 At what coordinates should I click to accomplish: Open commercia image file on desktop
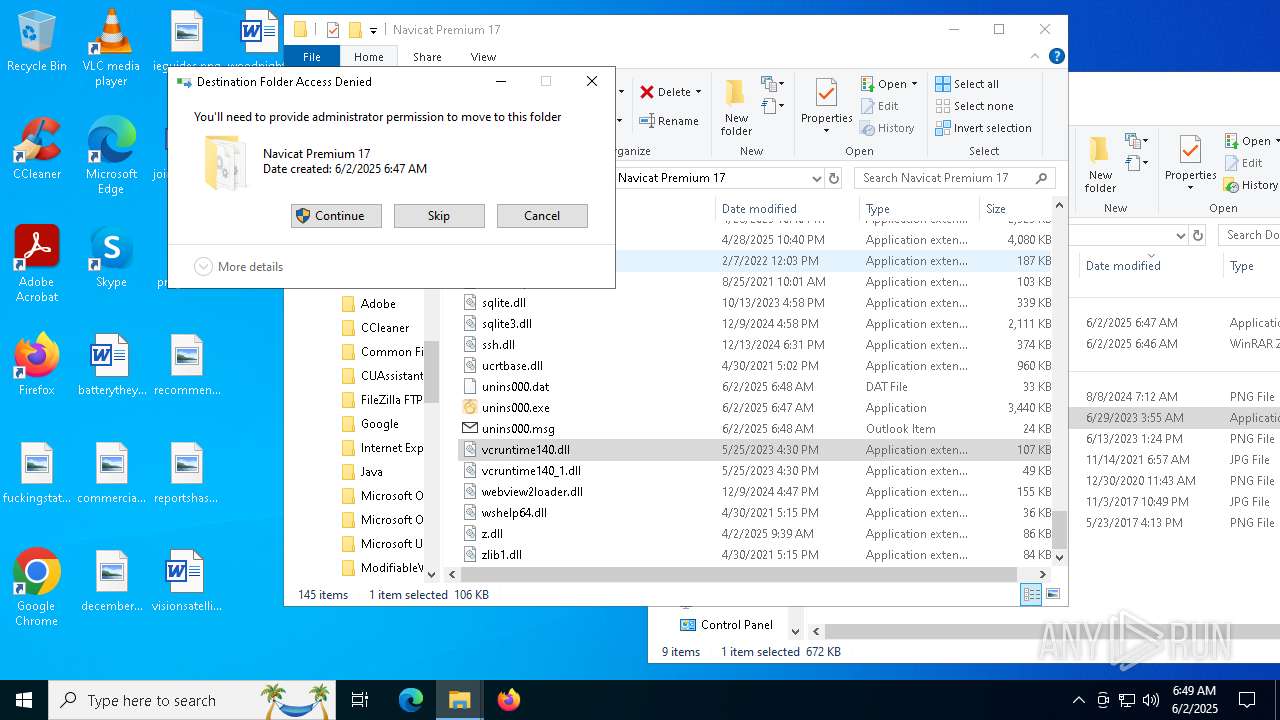pyautogui.click(x=111, y=472)
